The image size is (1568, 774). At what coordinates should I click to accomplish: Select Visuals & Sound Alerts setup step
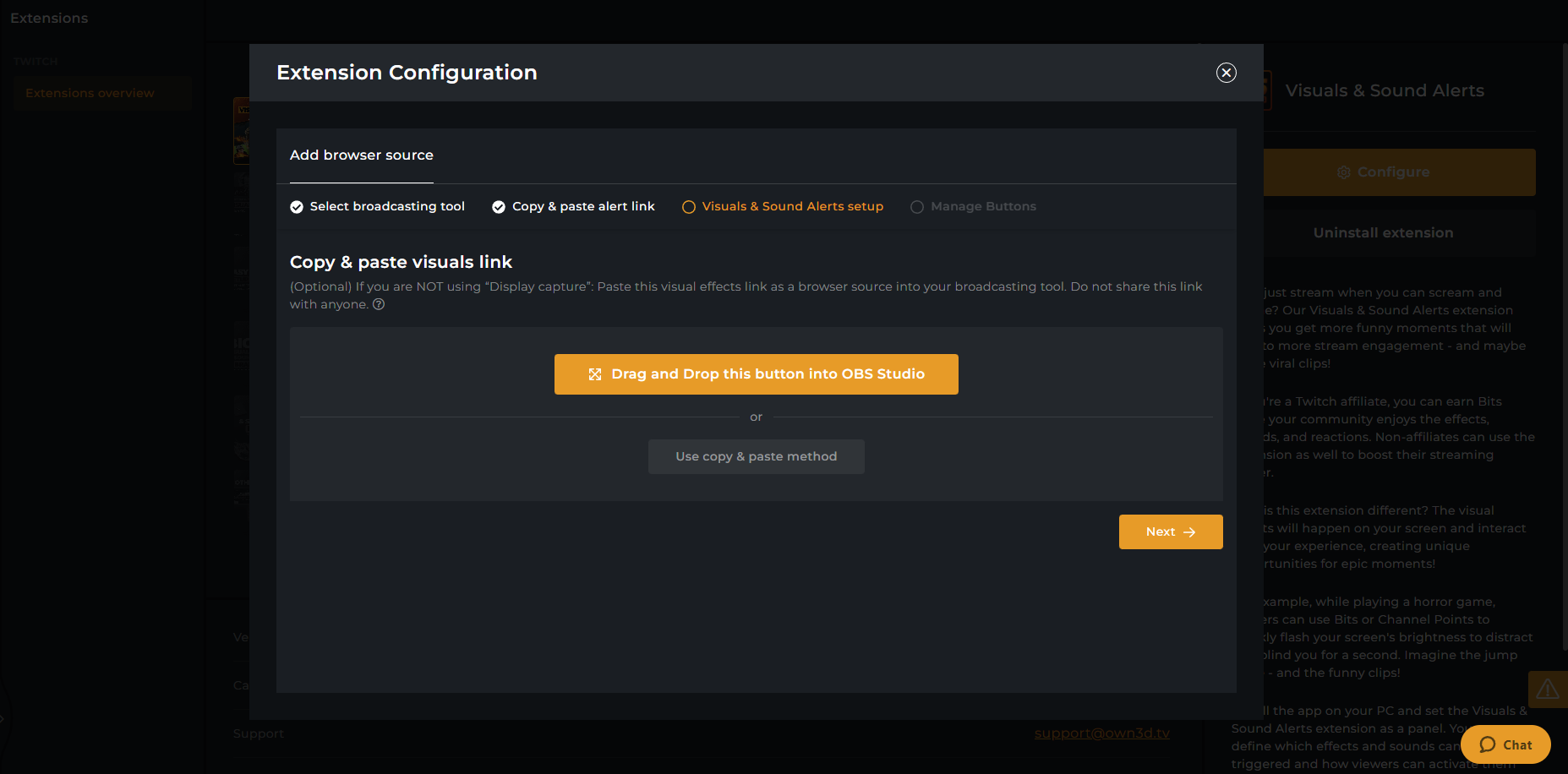[783, 206]
